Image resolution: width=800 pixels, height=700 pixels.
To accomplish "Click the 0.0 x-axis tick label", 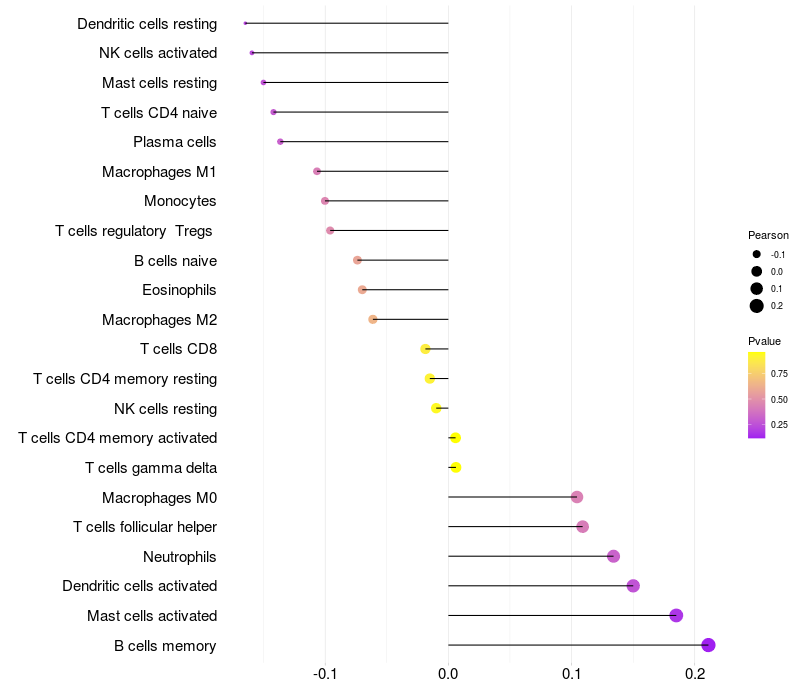I will pos(448,675).
